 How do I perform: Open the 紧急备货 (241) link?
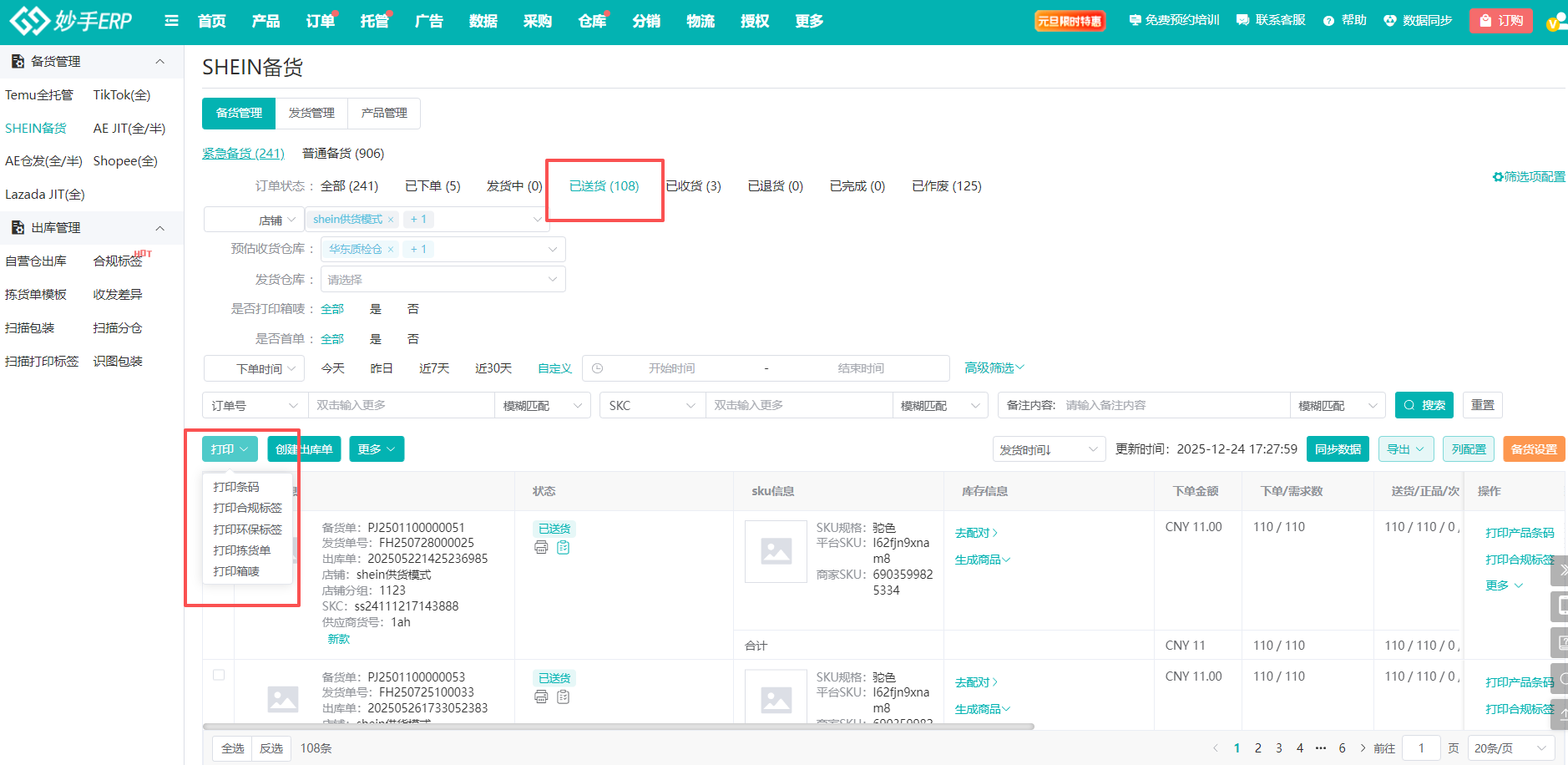click(x=243, y=154)
